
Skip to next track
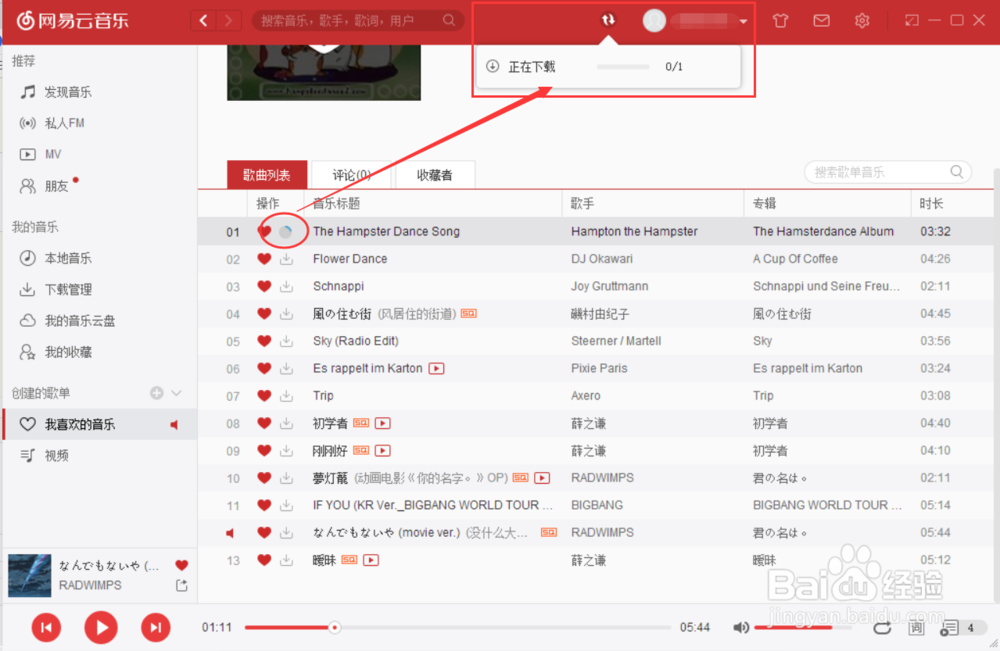click(156, 628)
